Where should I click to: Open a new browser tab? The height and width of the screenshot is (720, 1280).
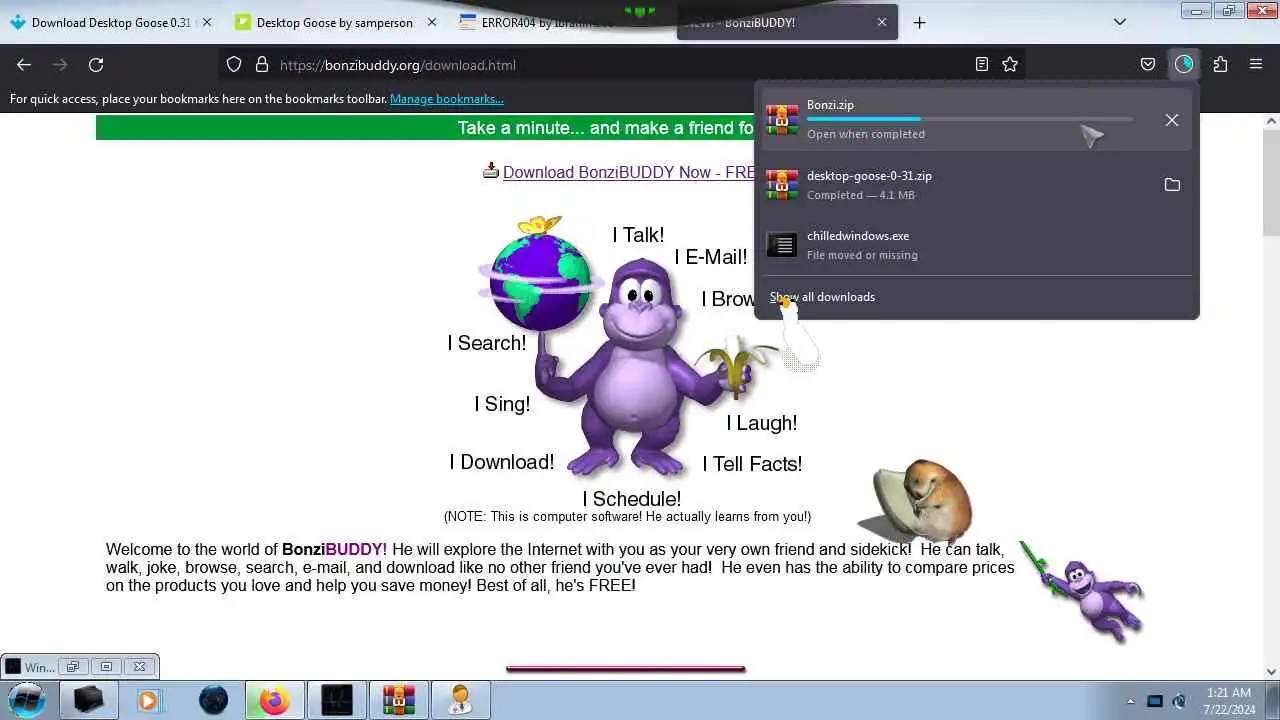pyautogui.click(x=919, y=22)
